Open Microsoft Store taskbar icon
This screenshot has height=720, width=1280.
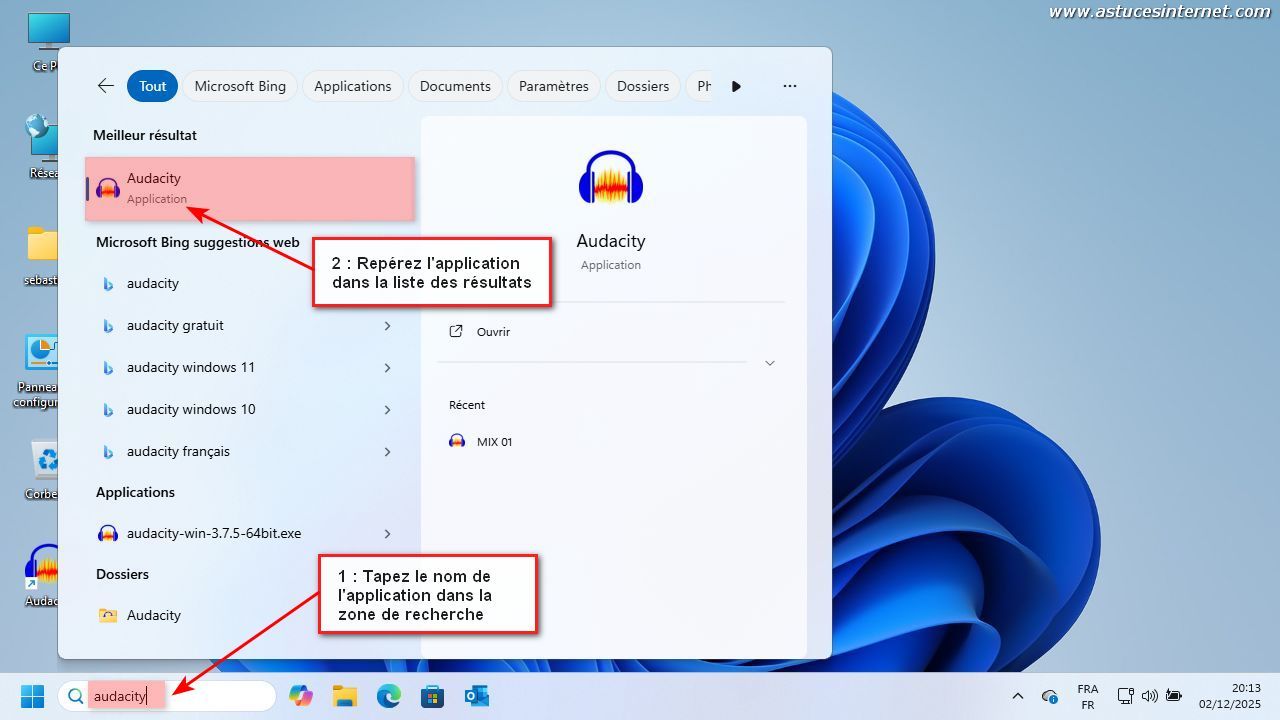coord(432,696)
